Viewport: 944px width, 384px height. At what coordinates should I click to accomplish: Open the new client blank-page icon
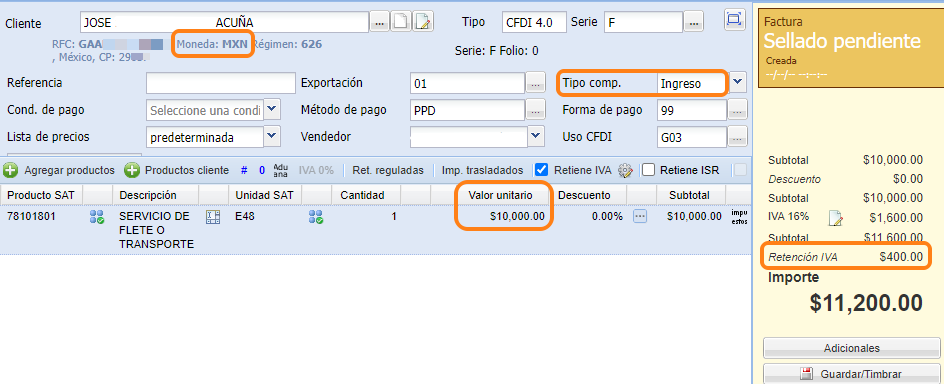[x=402, y=22]
